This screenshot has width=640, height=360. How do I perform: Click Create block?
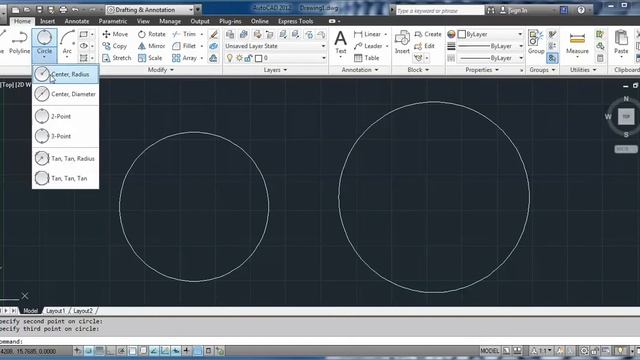428,34
